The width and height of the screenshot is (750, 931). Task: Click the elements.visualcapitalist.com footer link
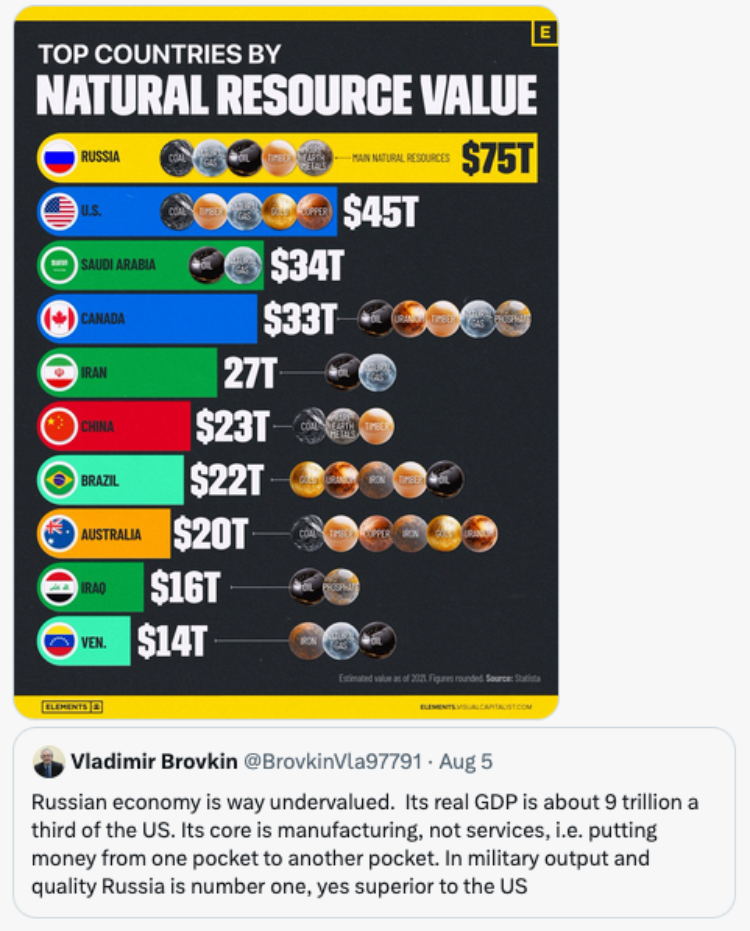point(476,707)
